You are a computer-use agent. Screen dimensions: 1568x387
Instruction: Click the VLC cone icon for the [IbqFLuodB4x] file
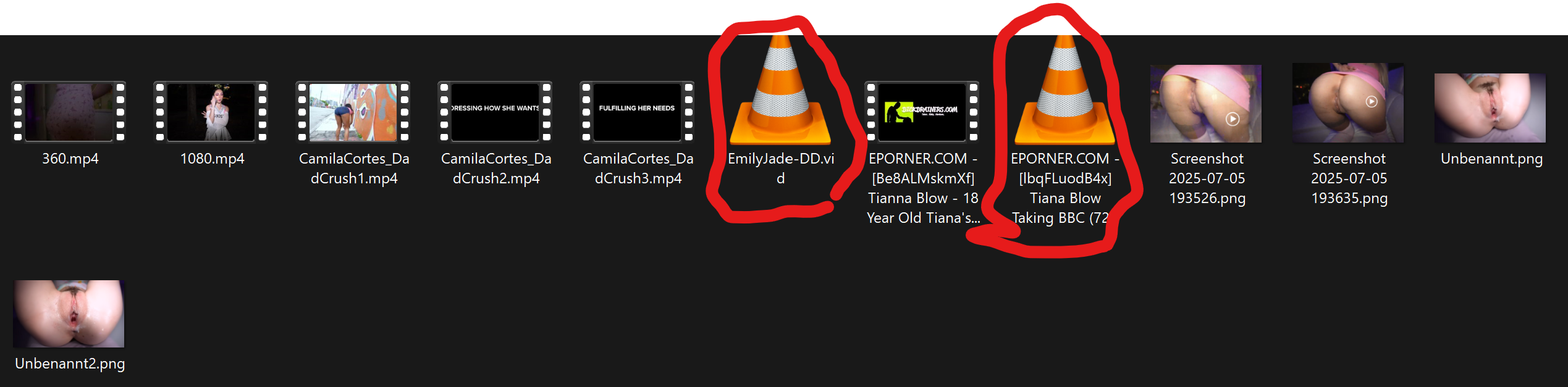click(1065, 90)
